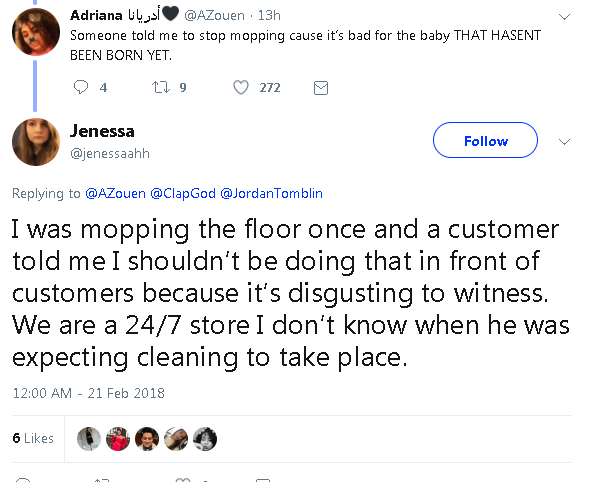Click the reply icon on Adriana's tweet
This screenshot has width=605, height=482.
point(82,88)
